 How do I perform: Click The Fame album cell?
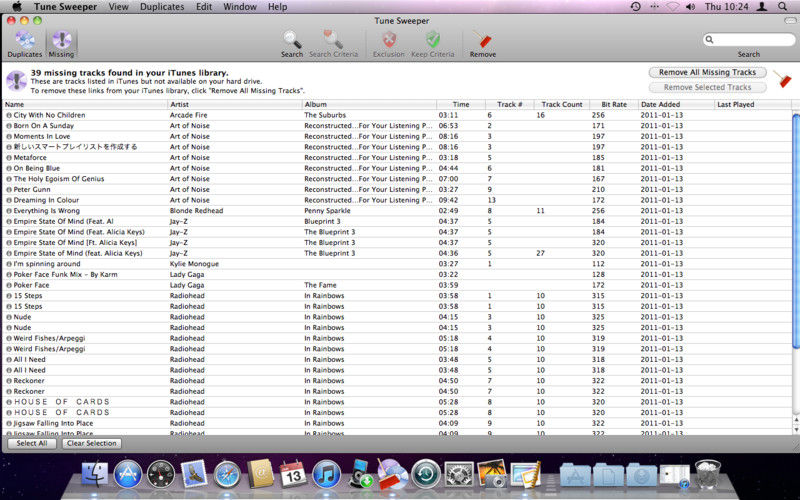320,285
